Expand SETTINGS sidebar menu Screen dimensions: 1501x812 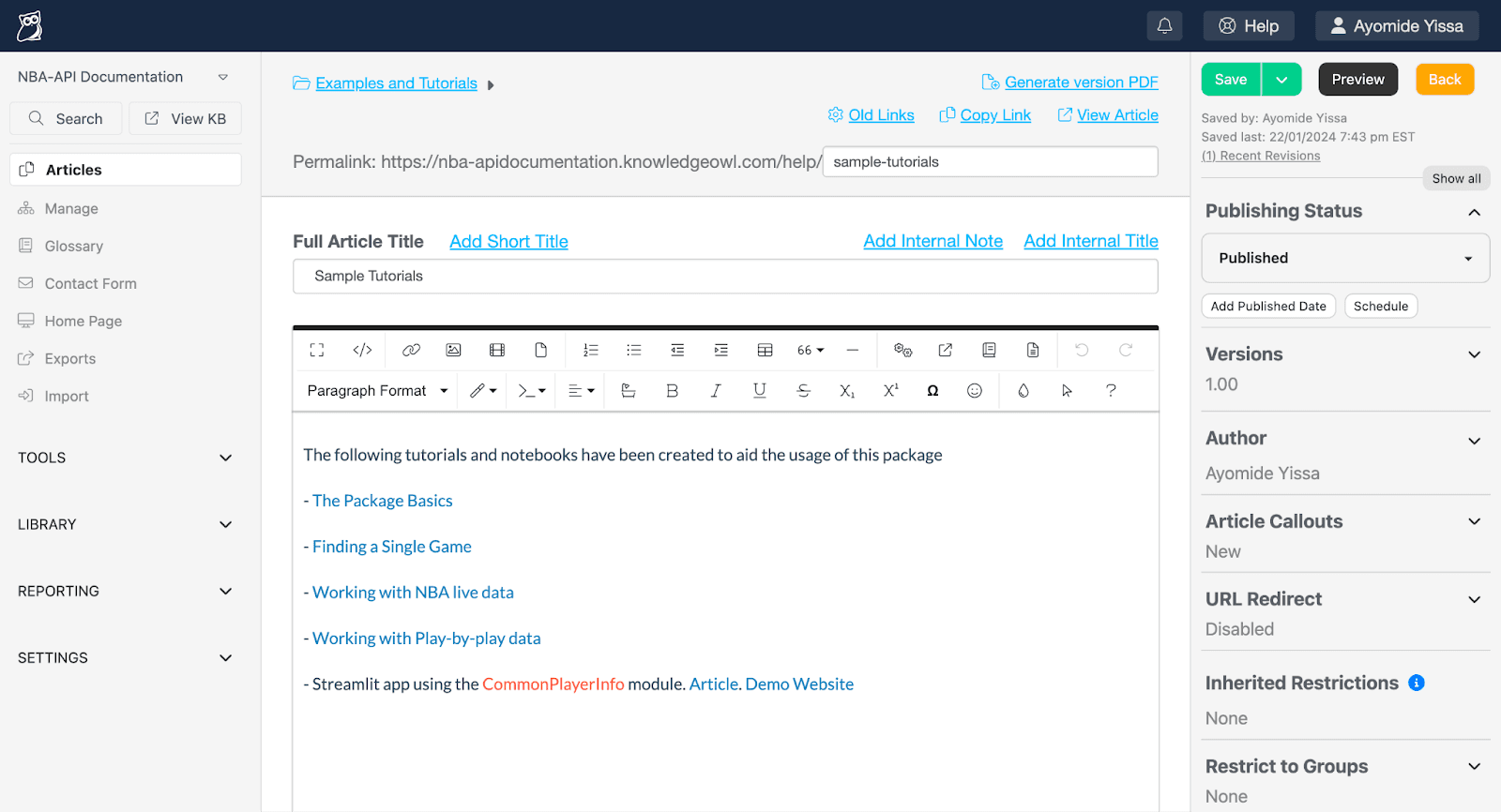125,657
